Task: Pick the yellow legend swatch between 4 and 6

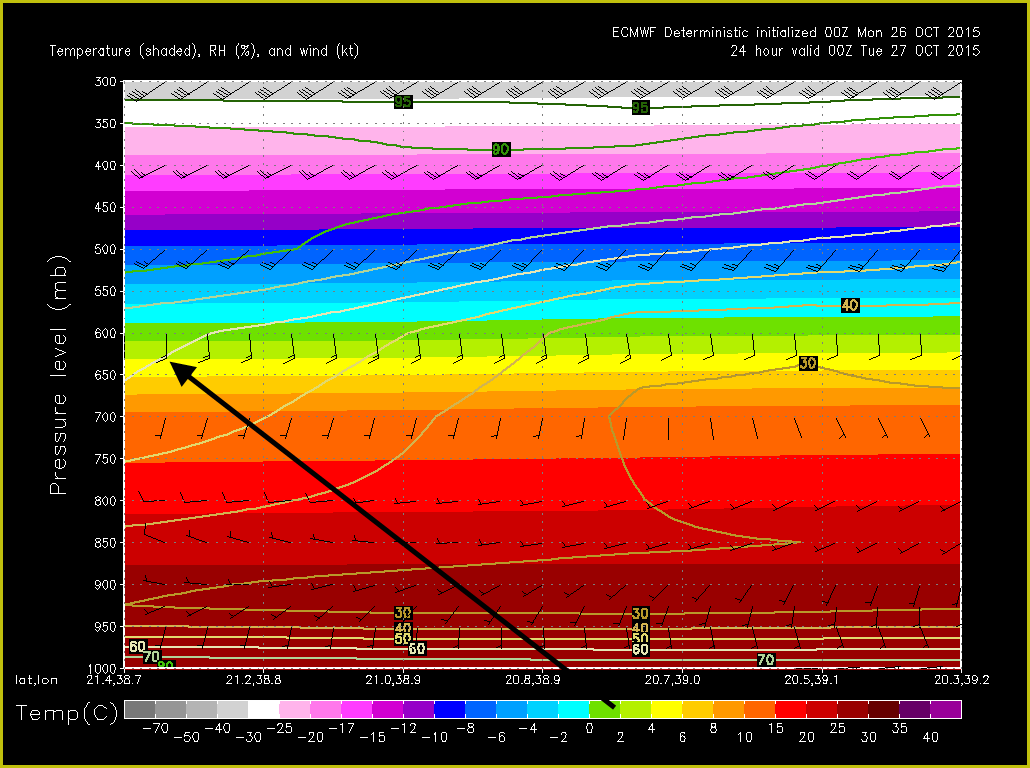Action: point(667,709)
